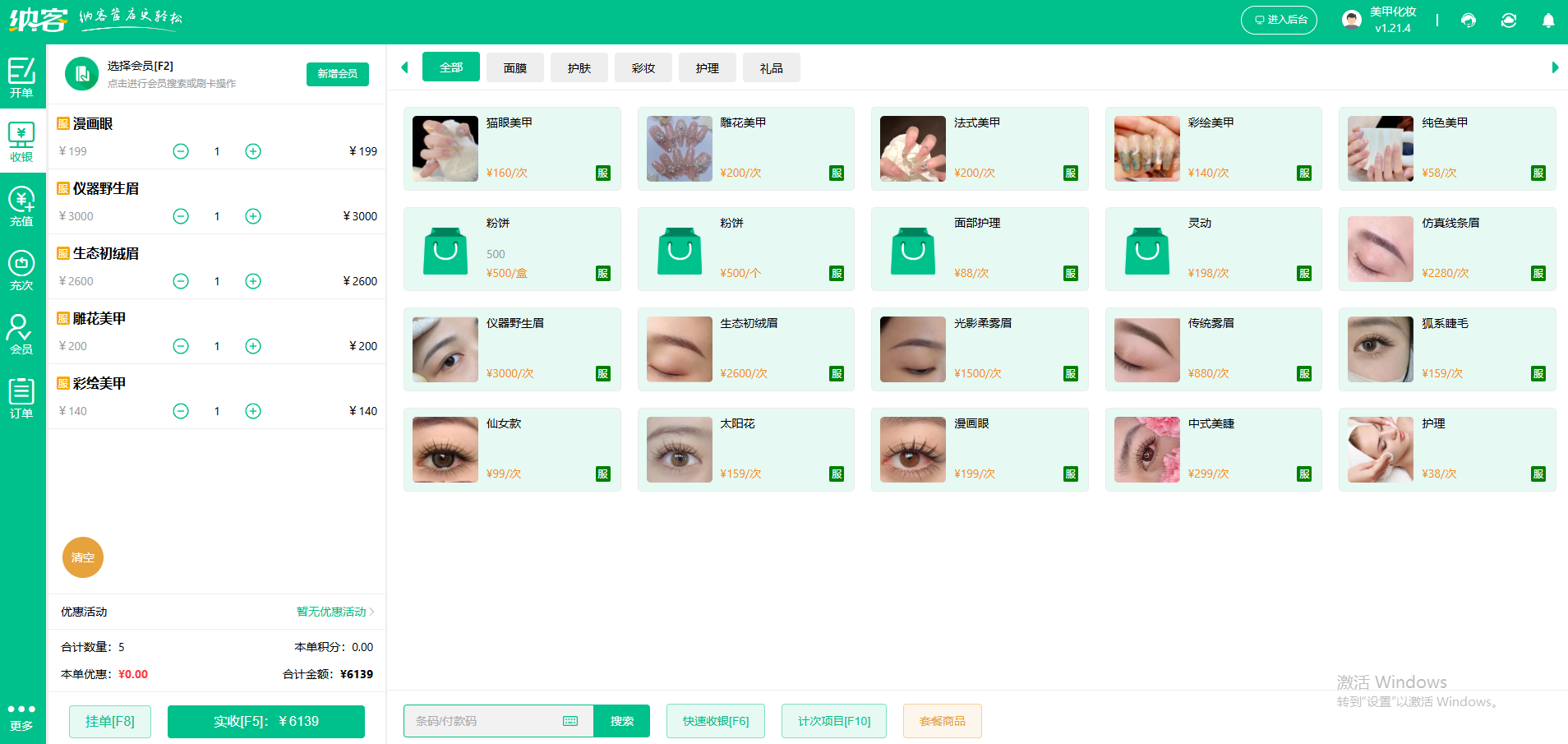Select the 充值 recharge sidebar icon
Image resolution: width=1568 pixels, height=744 pixels.
coord(22,206)
